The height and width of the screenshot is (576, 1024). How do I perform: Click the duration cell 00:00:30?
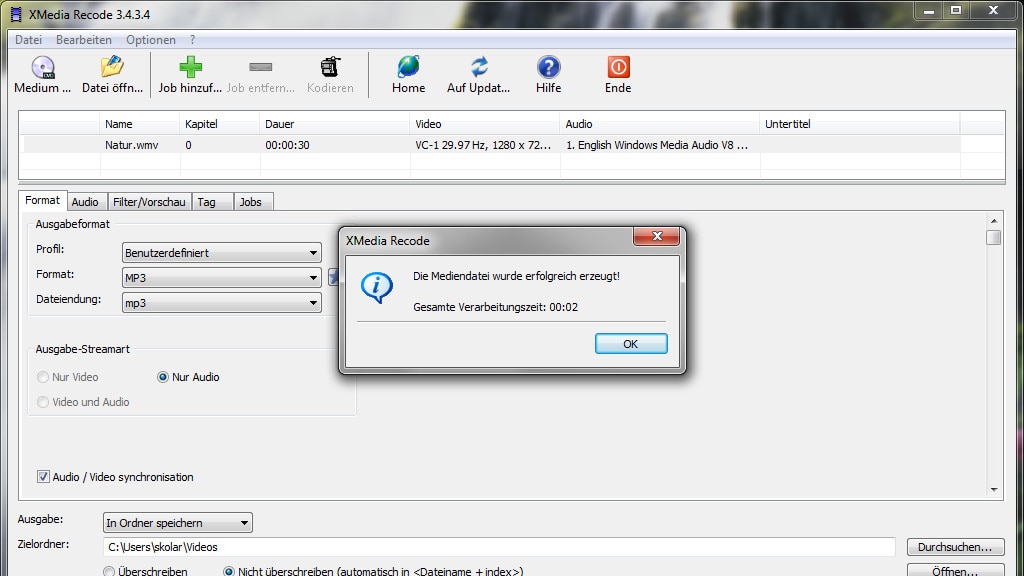coord(287,145)
